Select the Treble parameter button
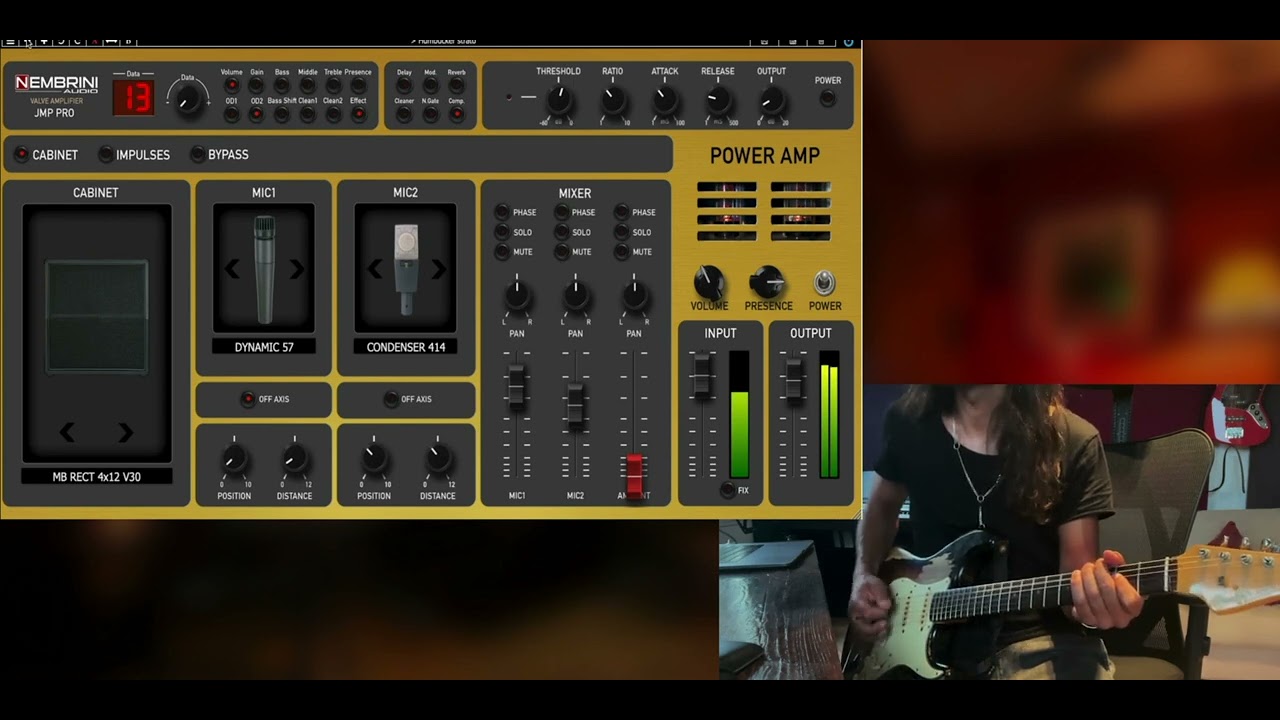Screen dimensions: 1280x720 tap(333, 86)
